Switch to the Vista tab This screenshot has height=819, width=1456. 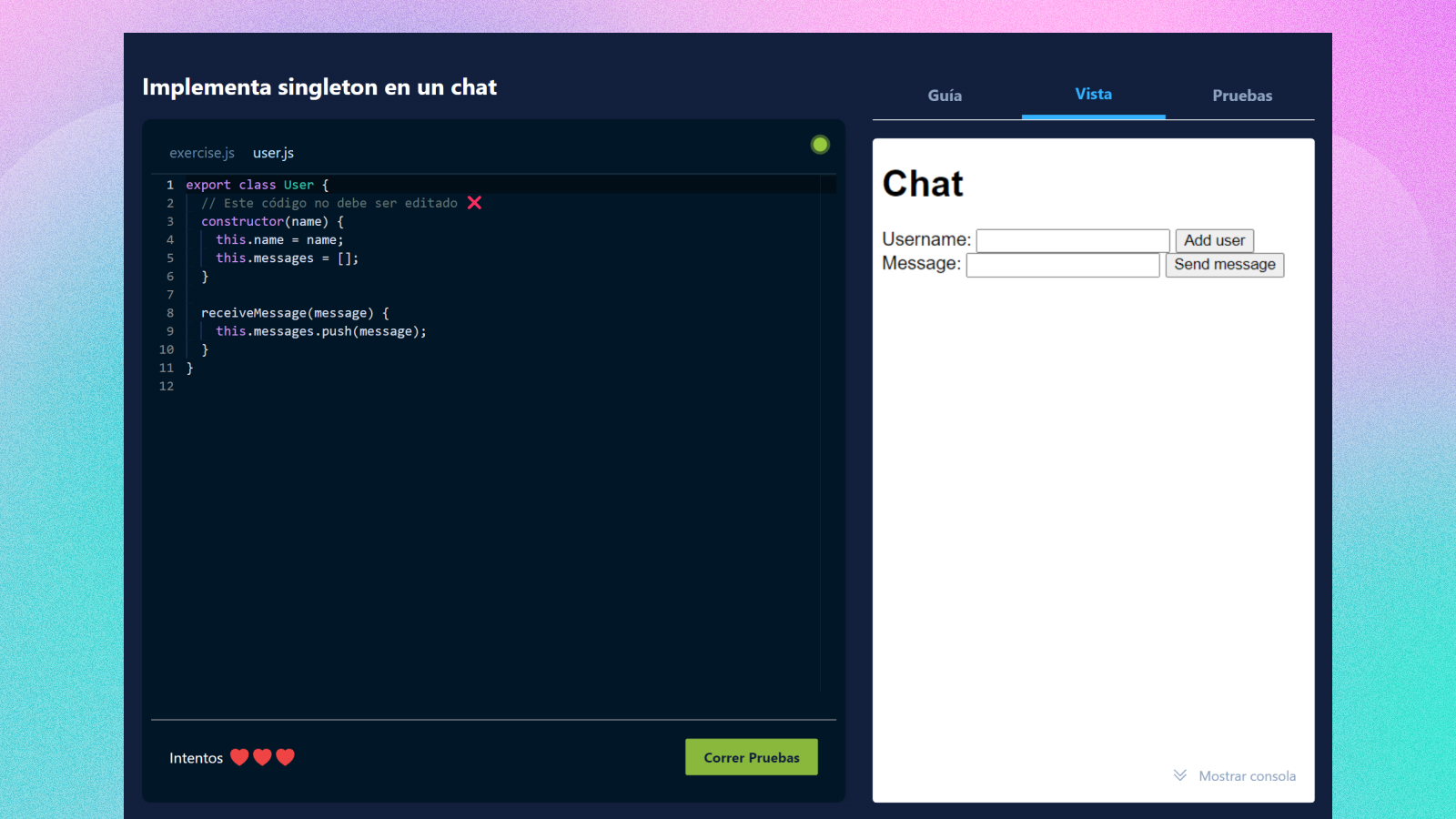[x=1093, y=95]
